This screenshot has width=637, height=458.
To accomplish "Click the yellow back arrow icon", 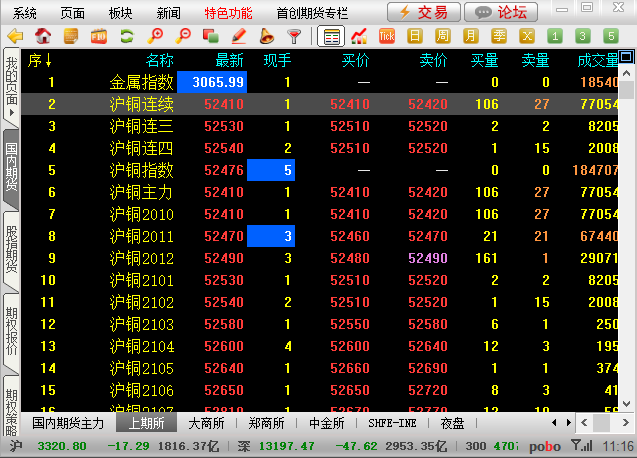I will pos(15,37).
